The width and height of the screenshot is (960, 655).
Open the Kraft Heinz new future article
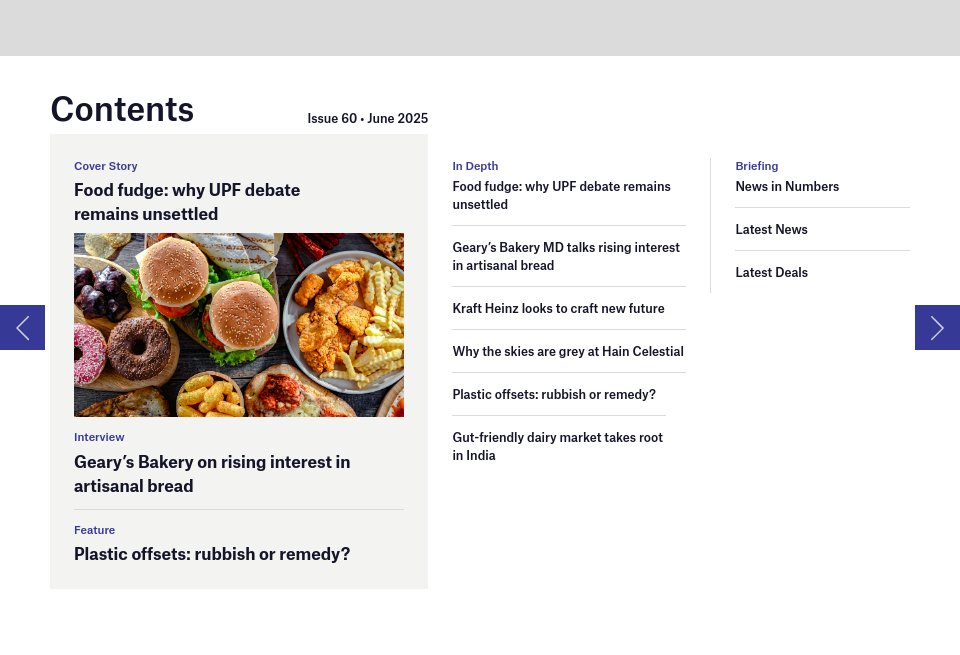(x=558, y=308)
